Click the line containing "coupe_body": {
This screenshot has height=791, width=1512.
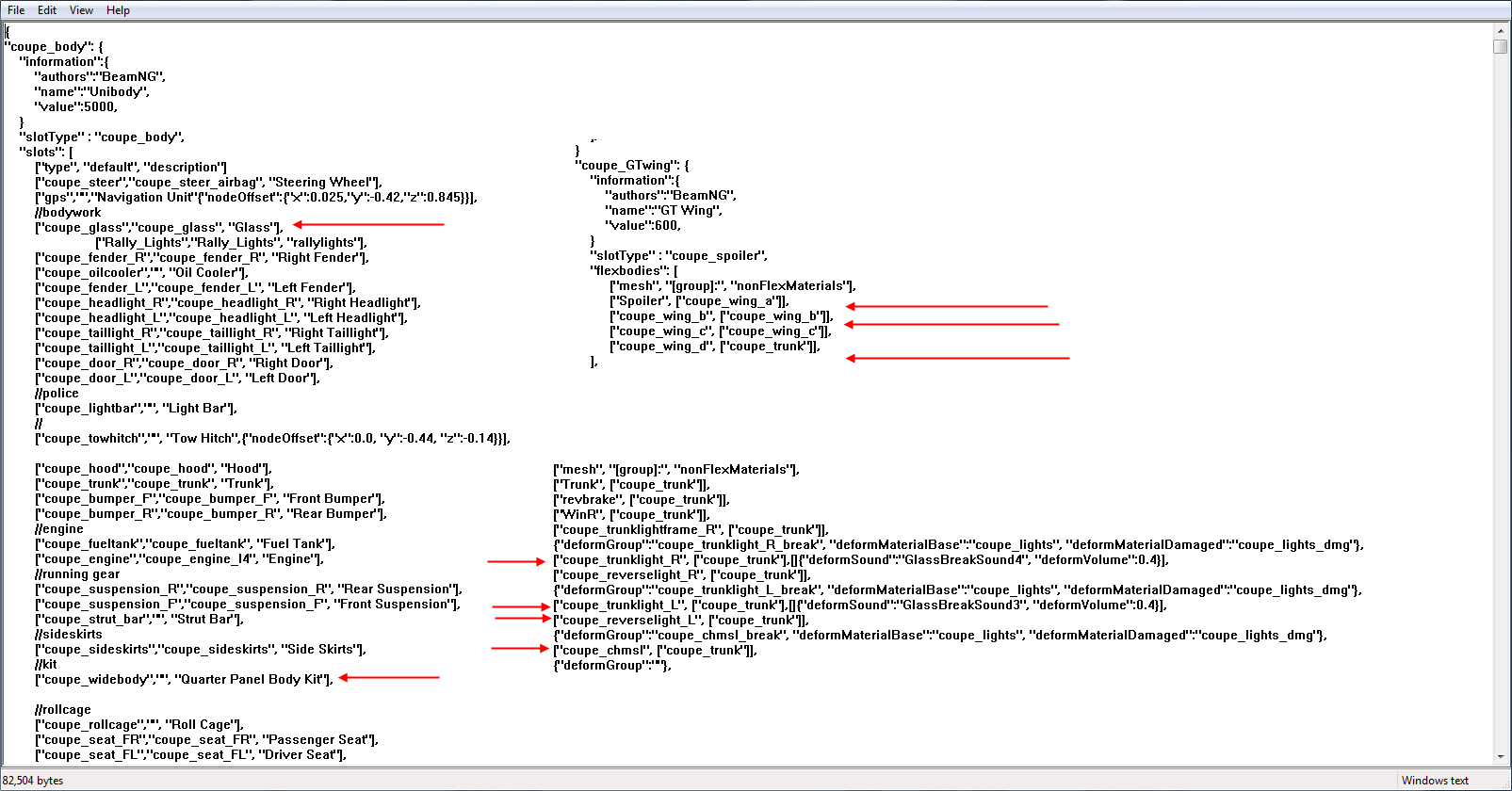[x=54, y=46]
